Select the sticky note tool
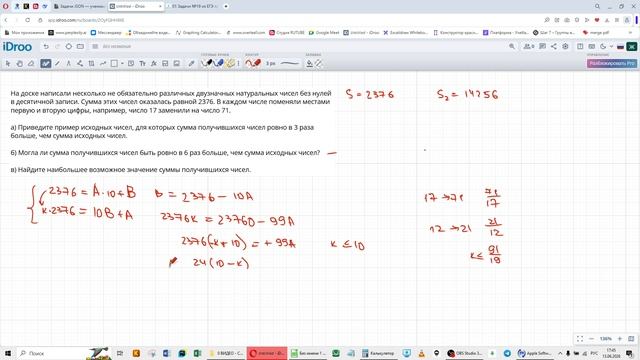The width and height of the screenshot is (640, 360). click(x=131, y=63)
